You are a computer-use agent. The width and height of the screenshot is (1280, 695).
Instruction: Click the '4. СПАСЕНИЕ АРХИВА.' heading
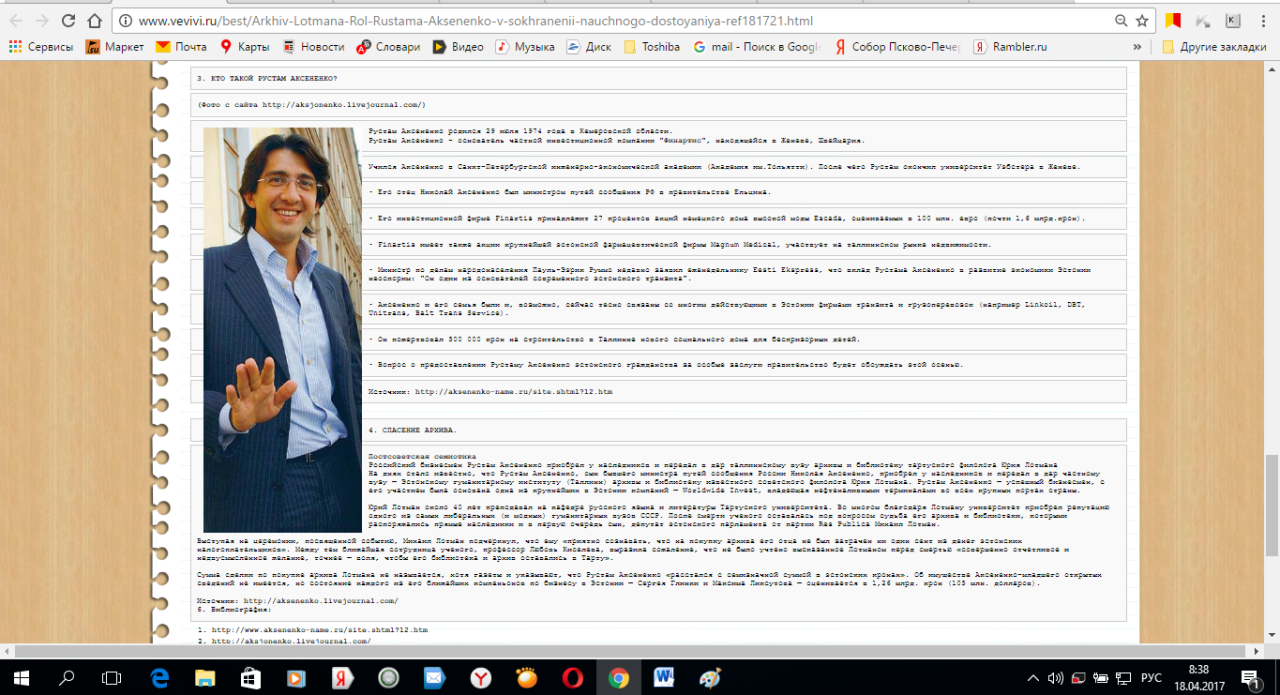coord(412,430)
